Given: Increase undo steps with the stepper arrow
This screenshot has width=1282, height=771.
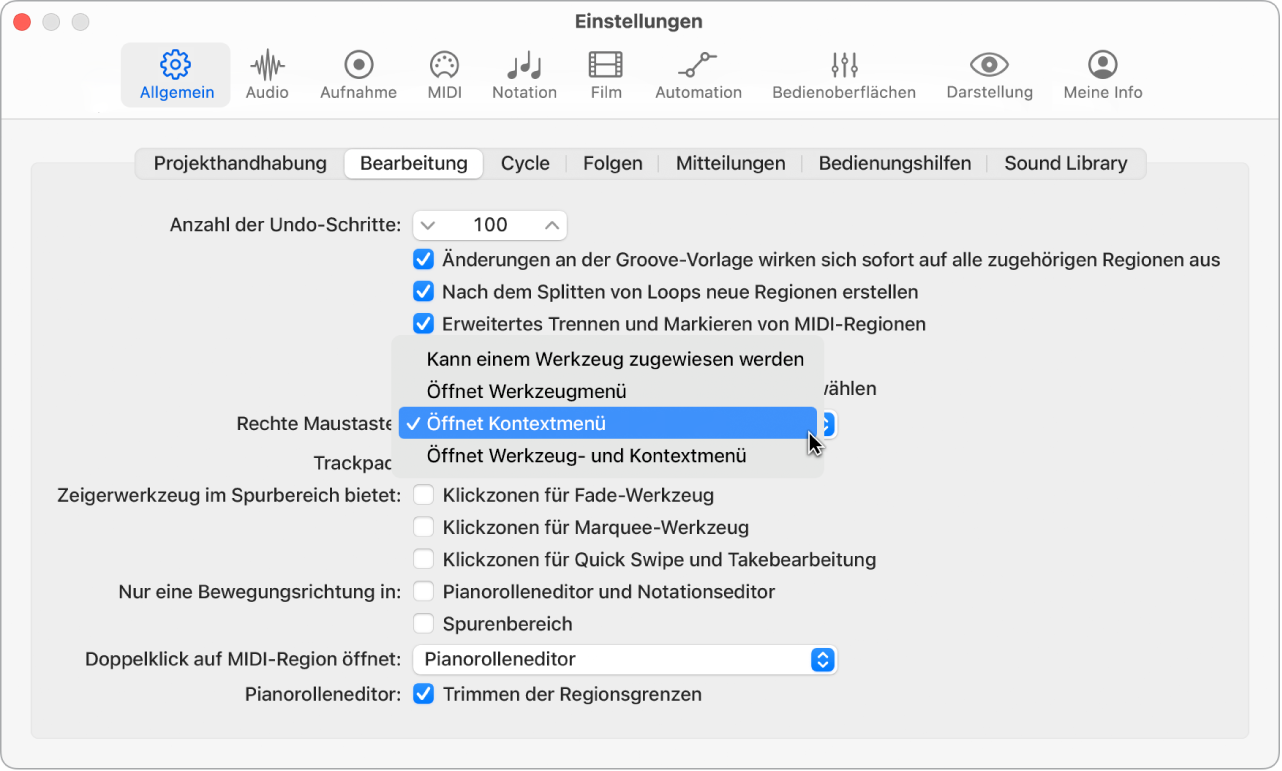Looking at the screenshot, I should 551,218.
